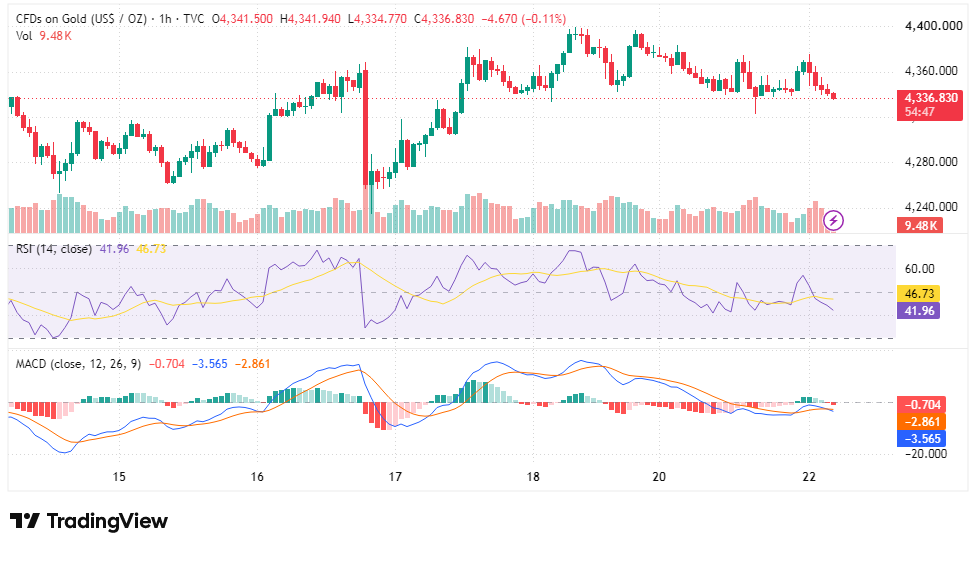Select the CFDs on Gold chart title
Viewport: 980px width, 574px height.
110,19
